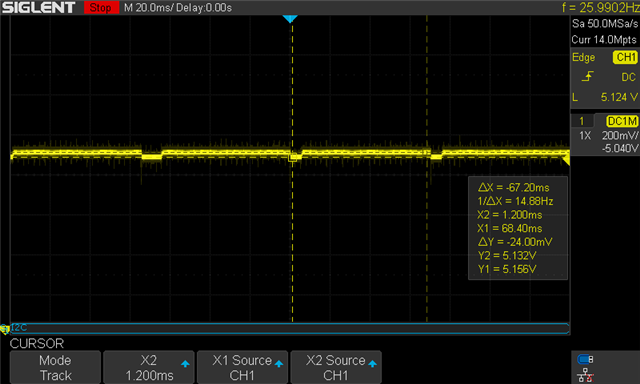The height and width of the screenshot is (384, 640).
Task: Click the Sa 50.0MSa/s sample rate text
Action: point(605,24)
